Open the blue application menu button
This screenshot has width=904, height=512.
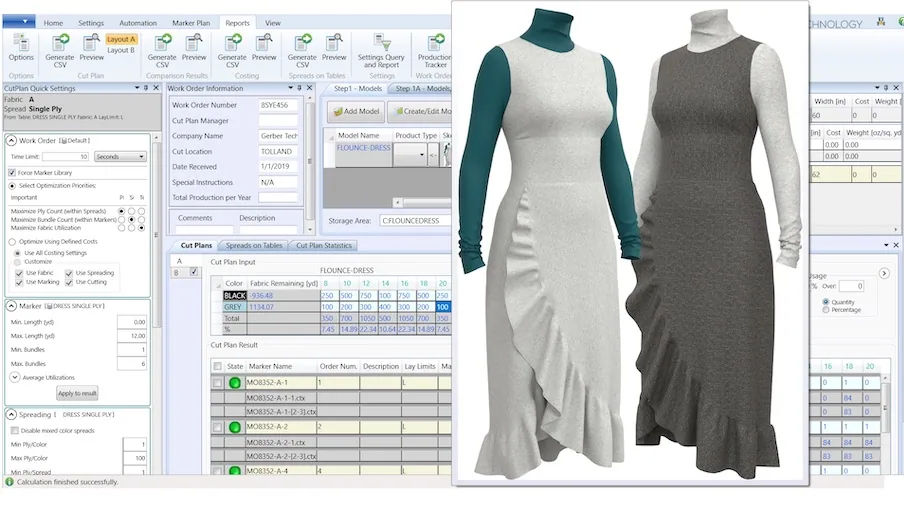pyautogui.click(x=19, y=21)
